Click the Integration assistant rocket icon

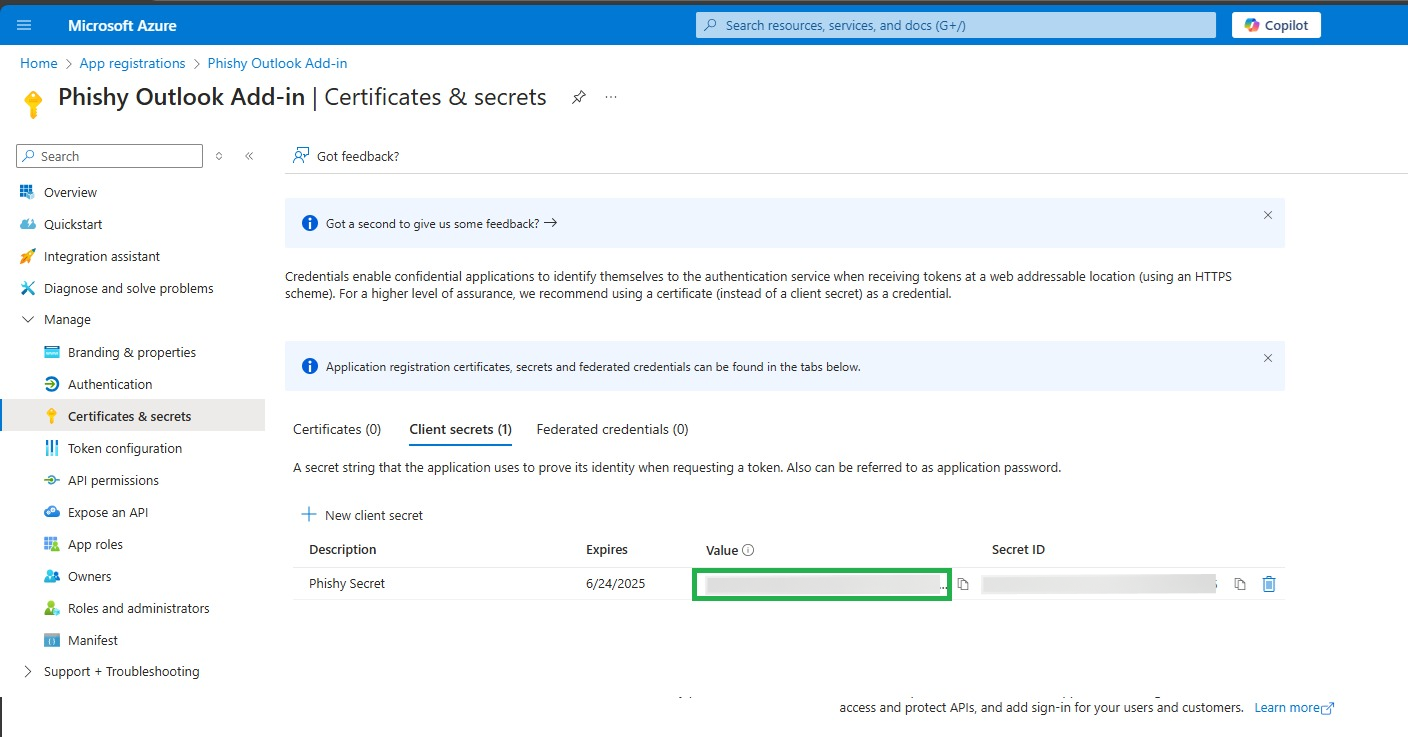pos(27,256)
